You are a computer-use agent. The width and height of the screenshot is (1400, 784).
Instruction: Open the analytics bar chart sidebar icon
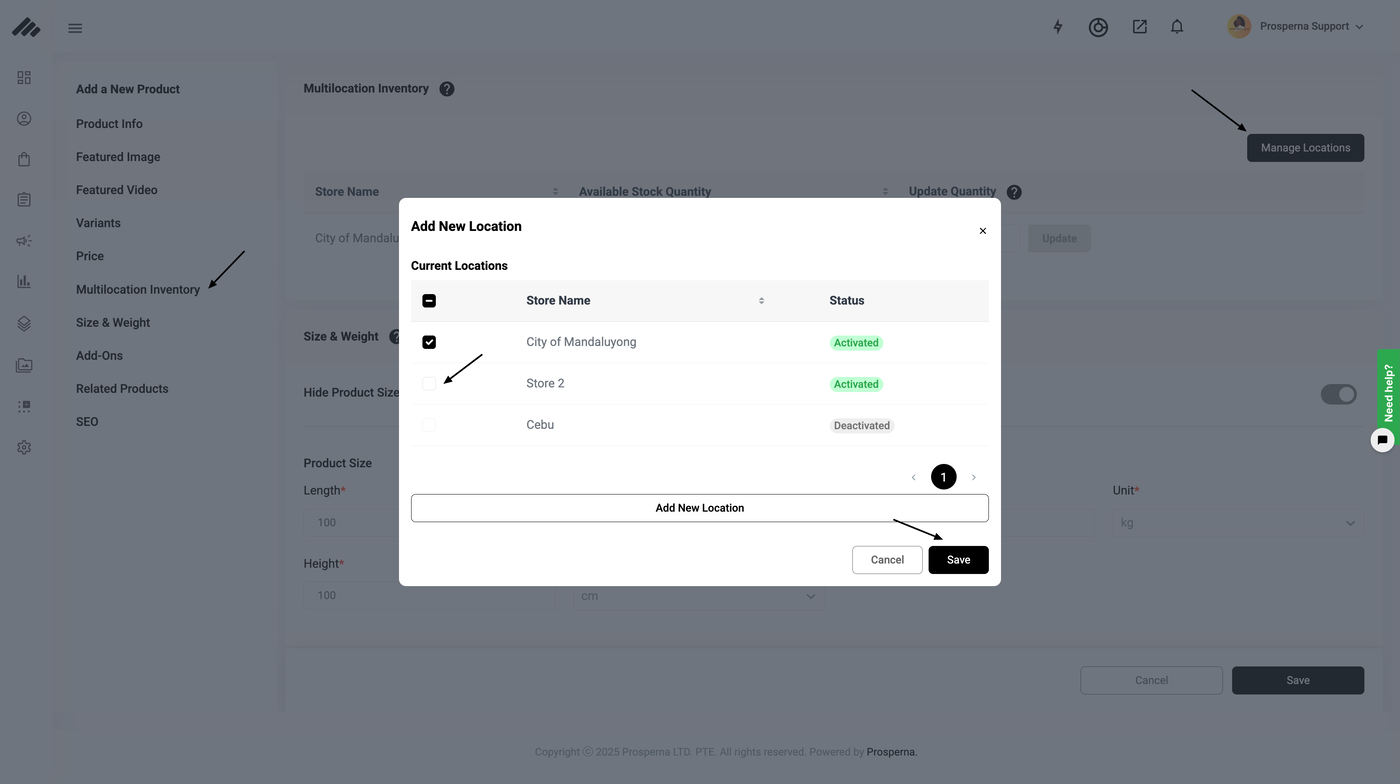point(24,282)
